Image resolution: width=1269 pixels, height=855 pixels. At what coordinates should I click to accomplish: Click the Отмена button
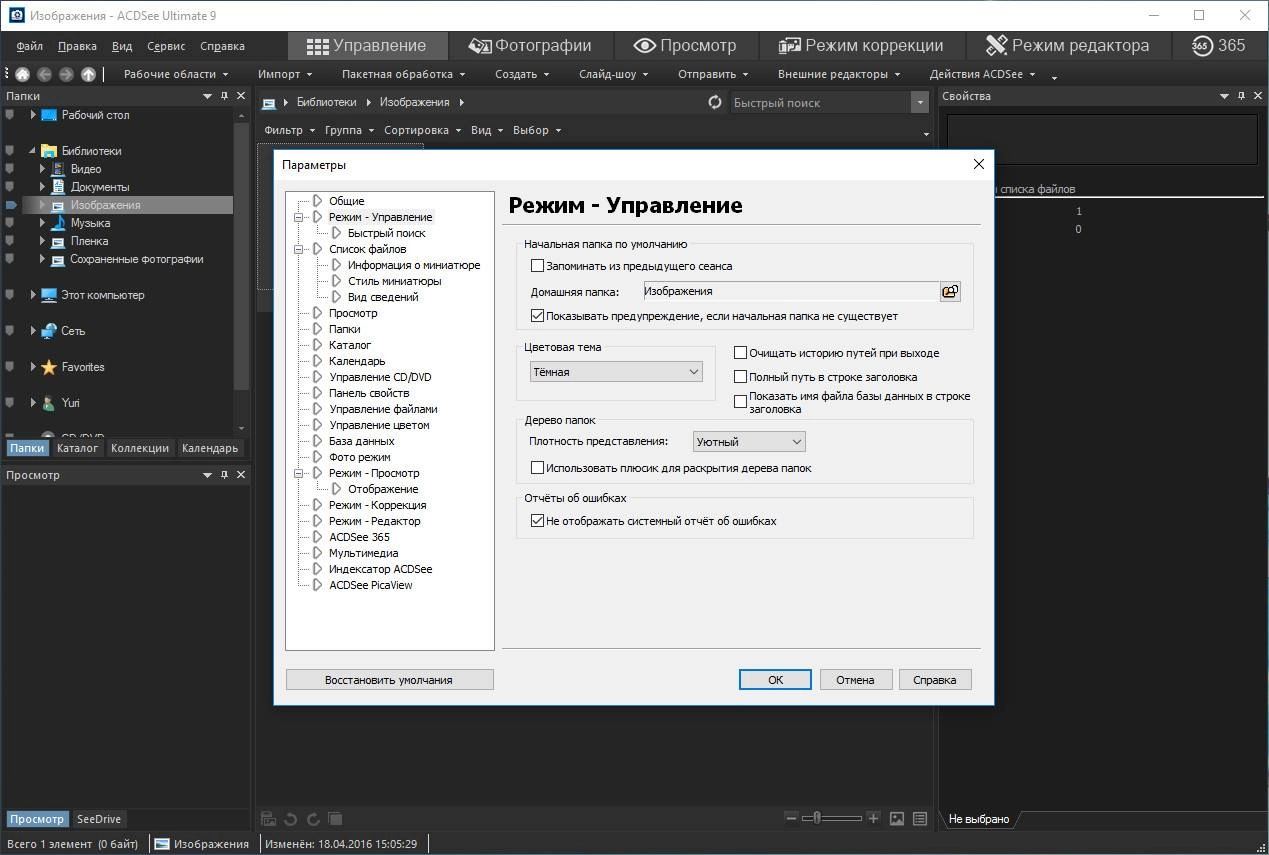[855, 680]
